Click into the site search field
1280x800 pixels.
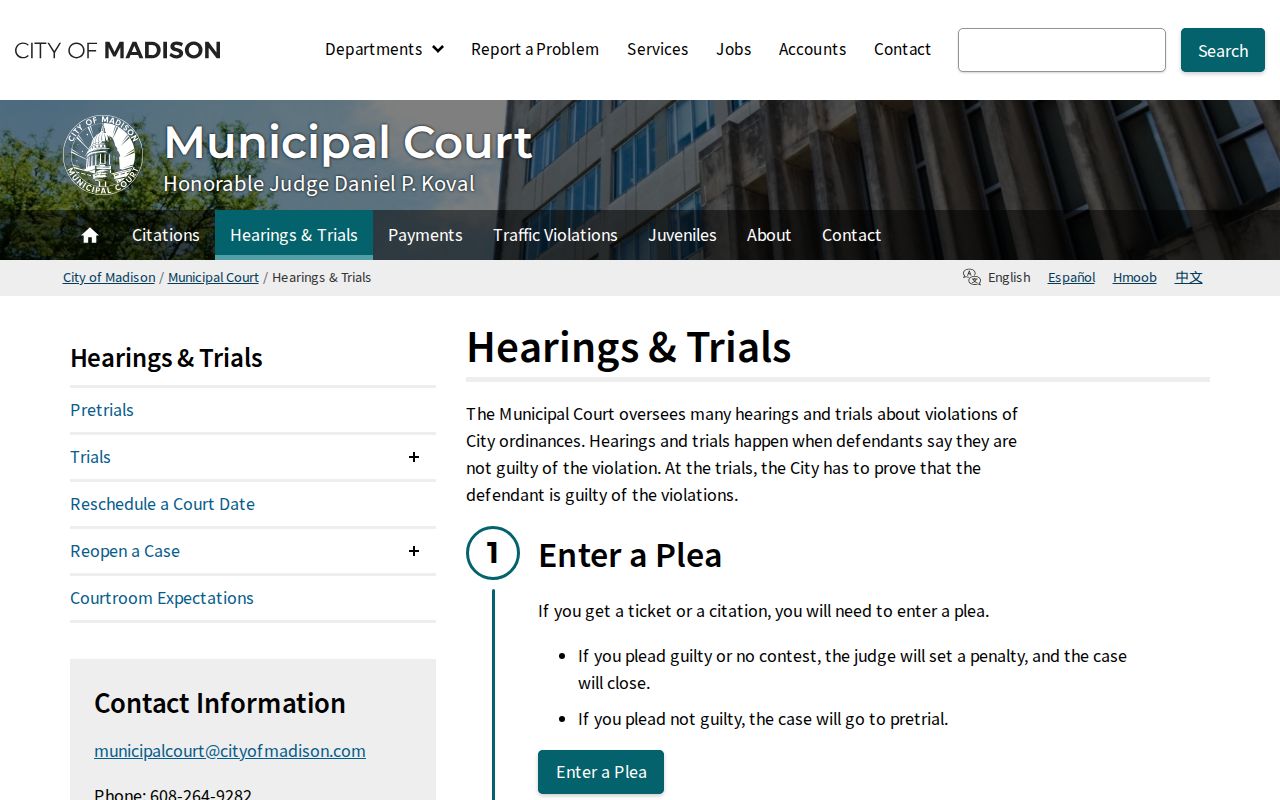point(1062,50)
